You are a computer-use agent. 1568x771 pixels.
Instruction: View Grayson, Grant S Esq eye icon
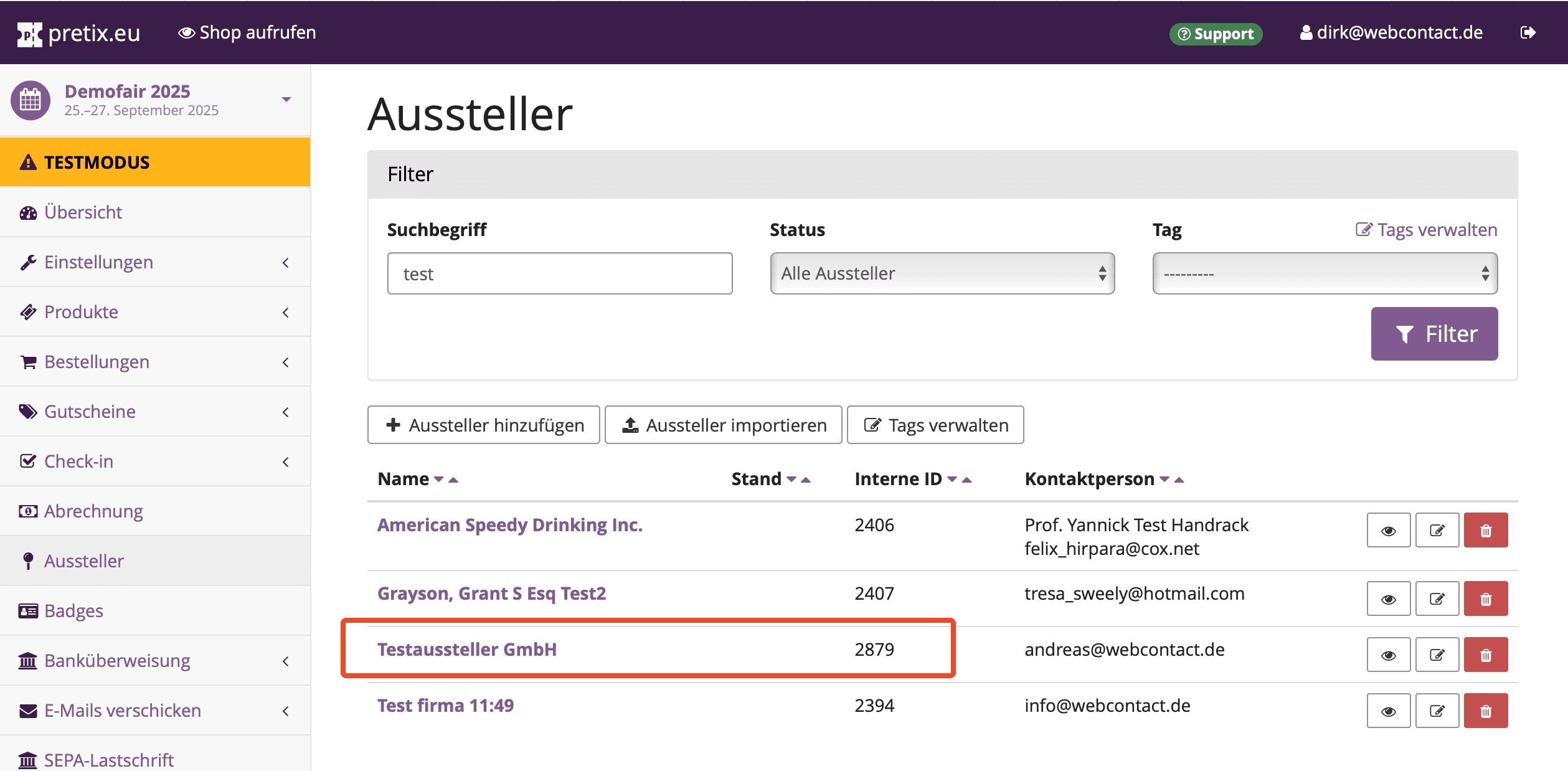point(1389,599)
